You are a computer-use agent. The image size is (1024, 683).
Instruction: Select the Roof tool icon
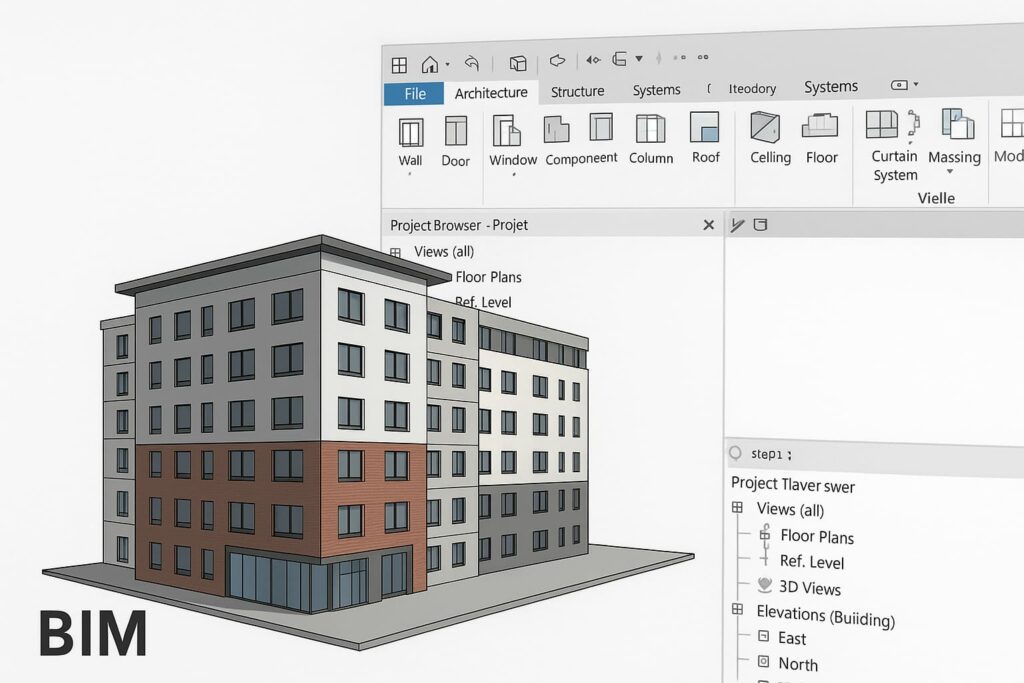point(705,127)
